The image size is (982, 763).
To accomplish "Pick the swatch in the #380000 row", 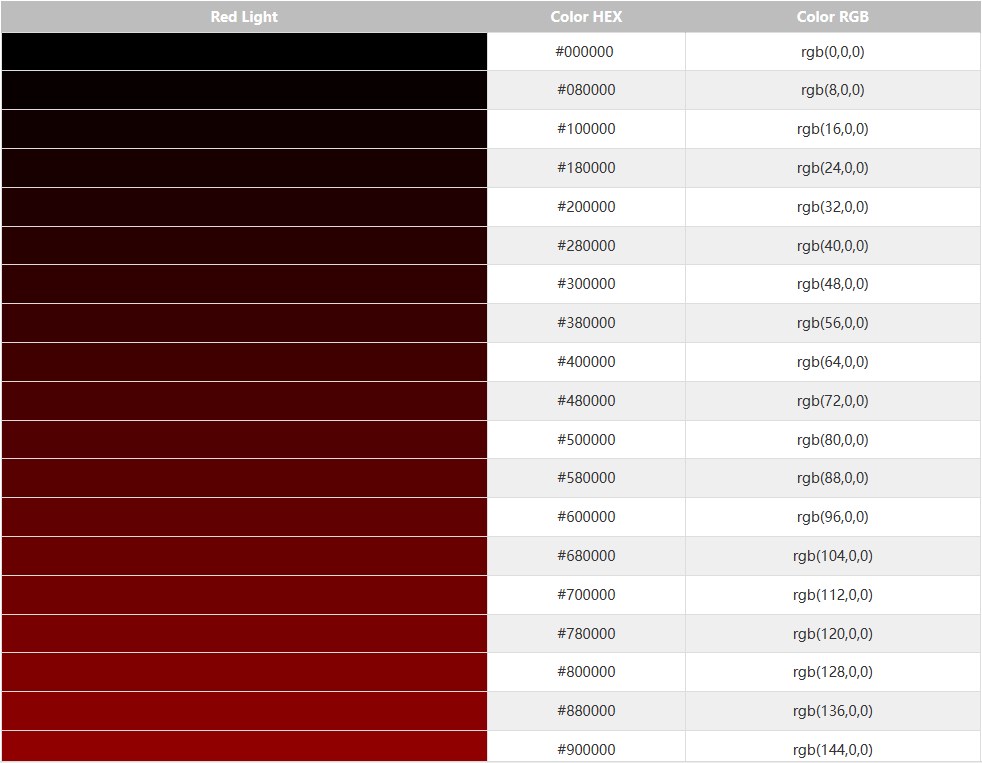I will click(x=244, y=323).
